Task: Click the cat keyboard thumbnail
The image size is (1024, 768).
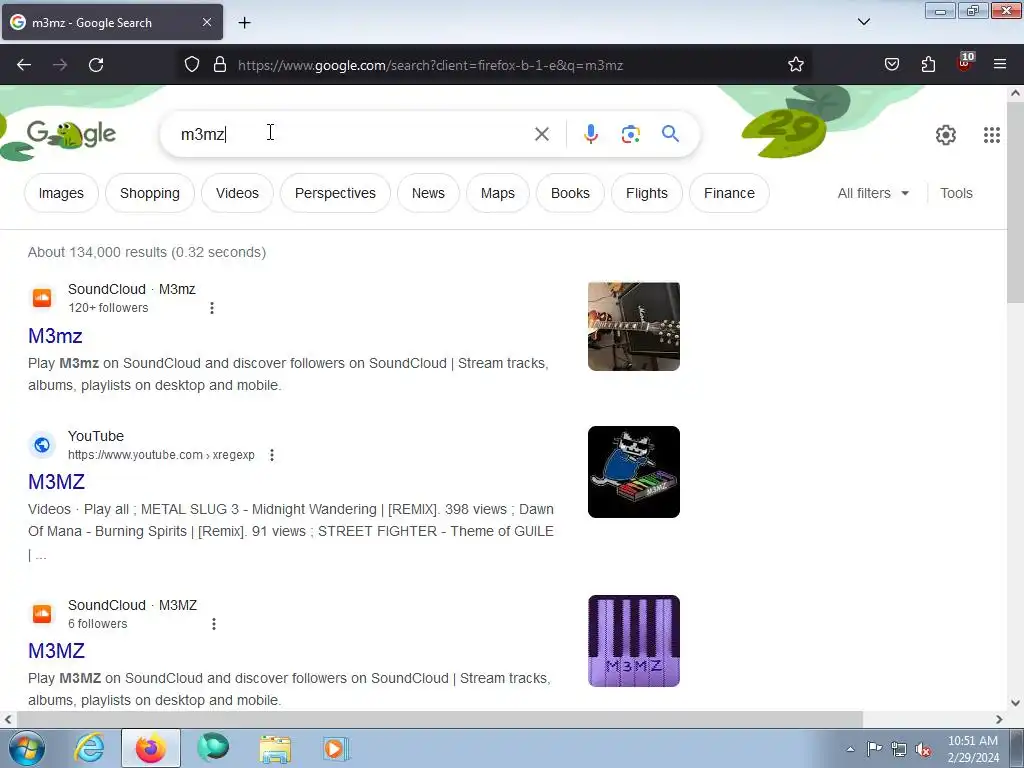Action: point(633,472)
